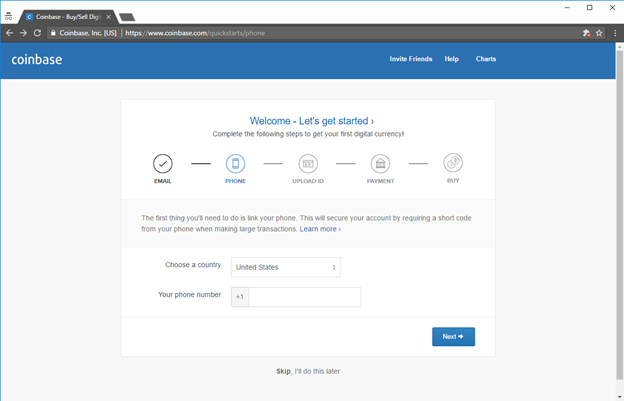The height and width of the screenshot is (401, 624).
Task: Open the Learn more link
Action: pyautogui.click(x=320, y=229)
